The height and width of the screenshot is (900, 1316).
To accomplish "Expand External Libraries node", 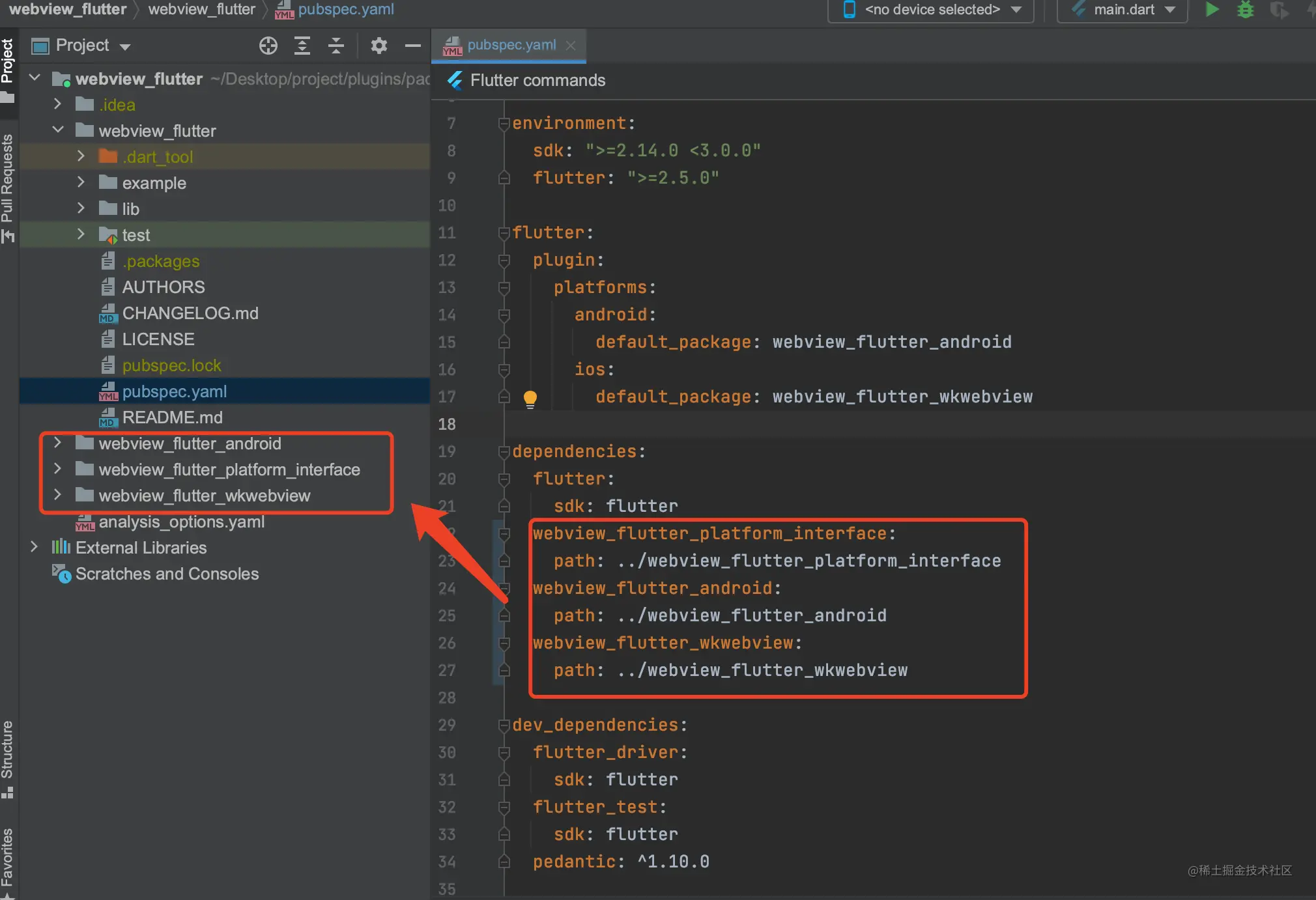I will coord(34,547).
